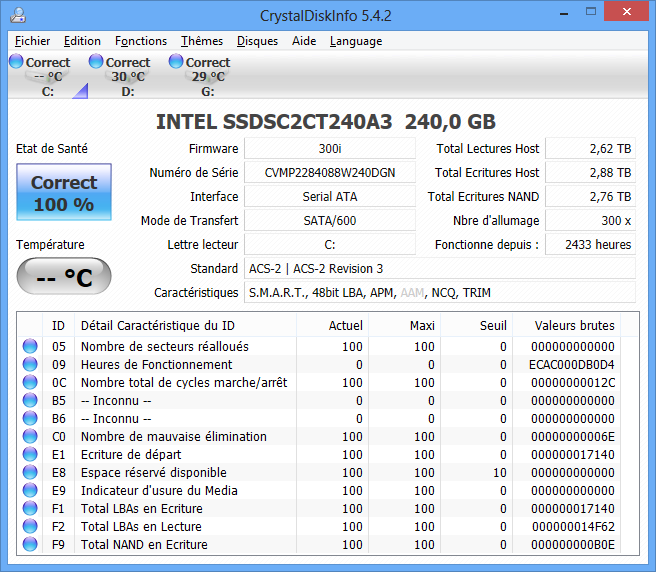
Task: Click status orb for attribute 05 row
Action: tap(30, 347)
